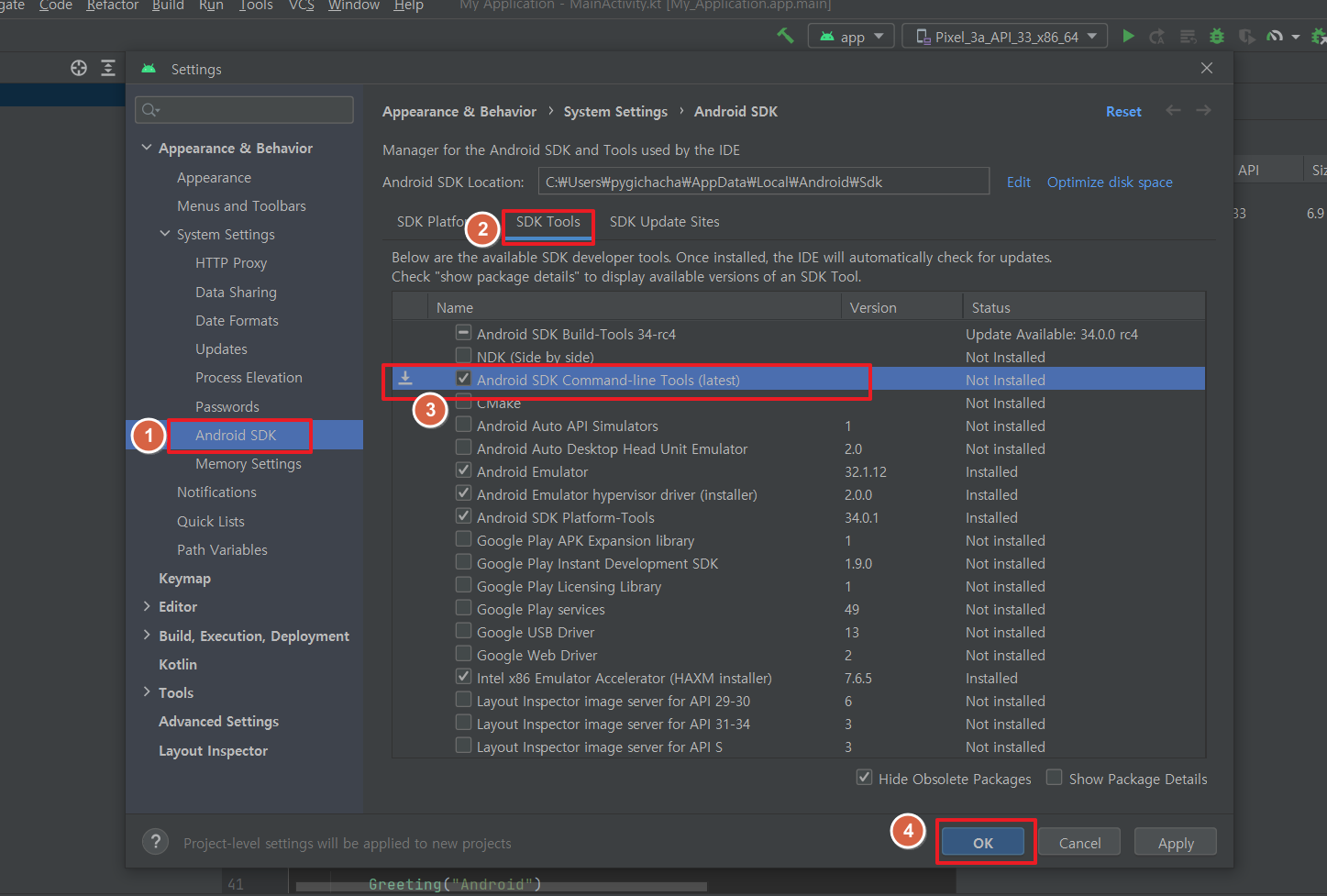Click the green Run app play icon
The image size is (1327, 896).
pyautogui.click(x=1129, y=36)
